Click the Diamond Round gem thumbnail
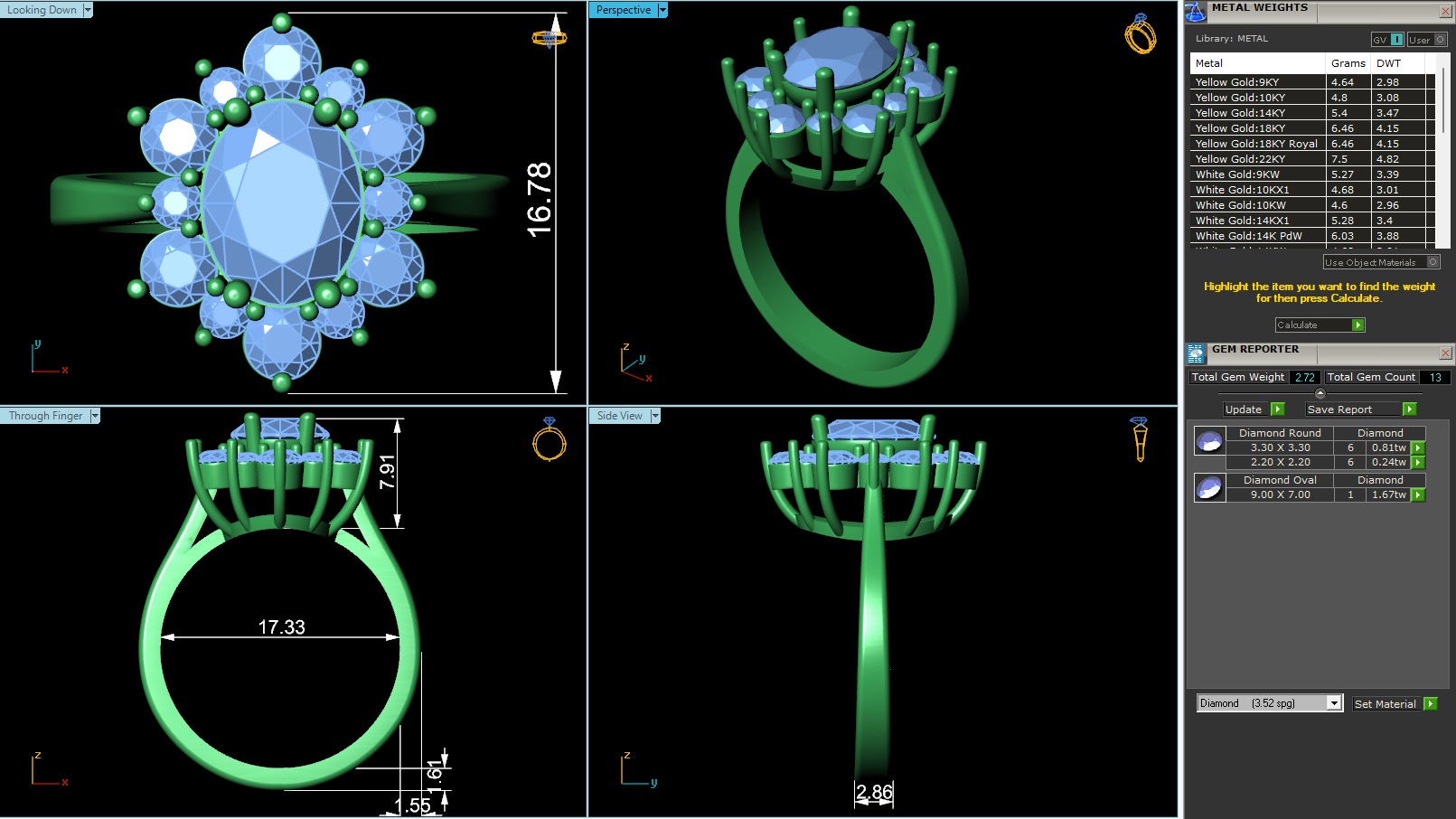This screenshot has width=1456, height=819. coord(1209,442)
